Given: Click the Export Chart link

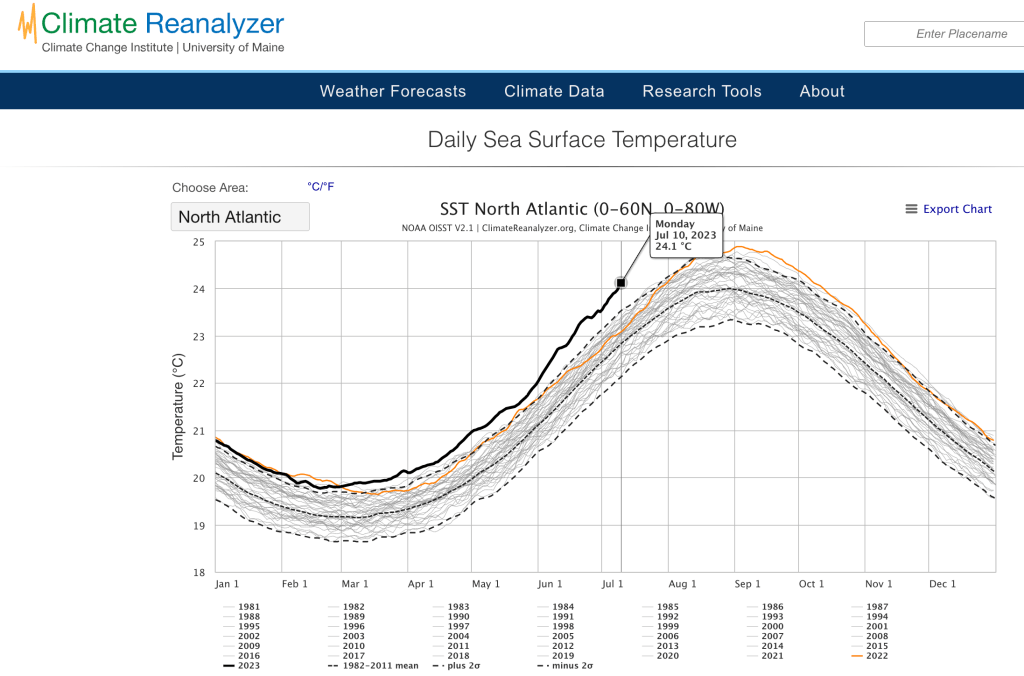Looking at the screenshot, I should point(957,209).
